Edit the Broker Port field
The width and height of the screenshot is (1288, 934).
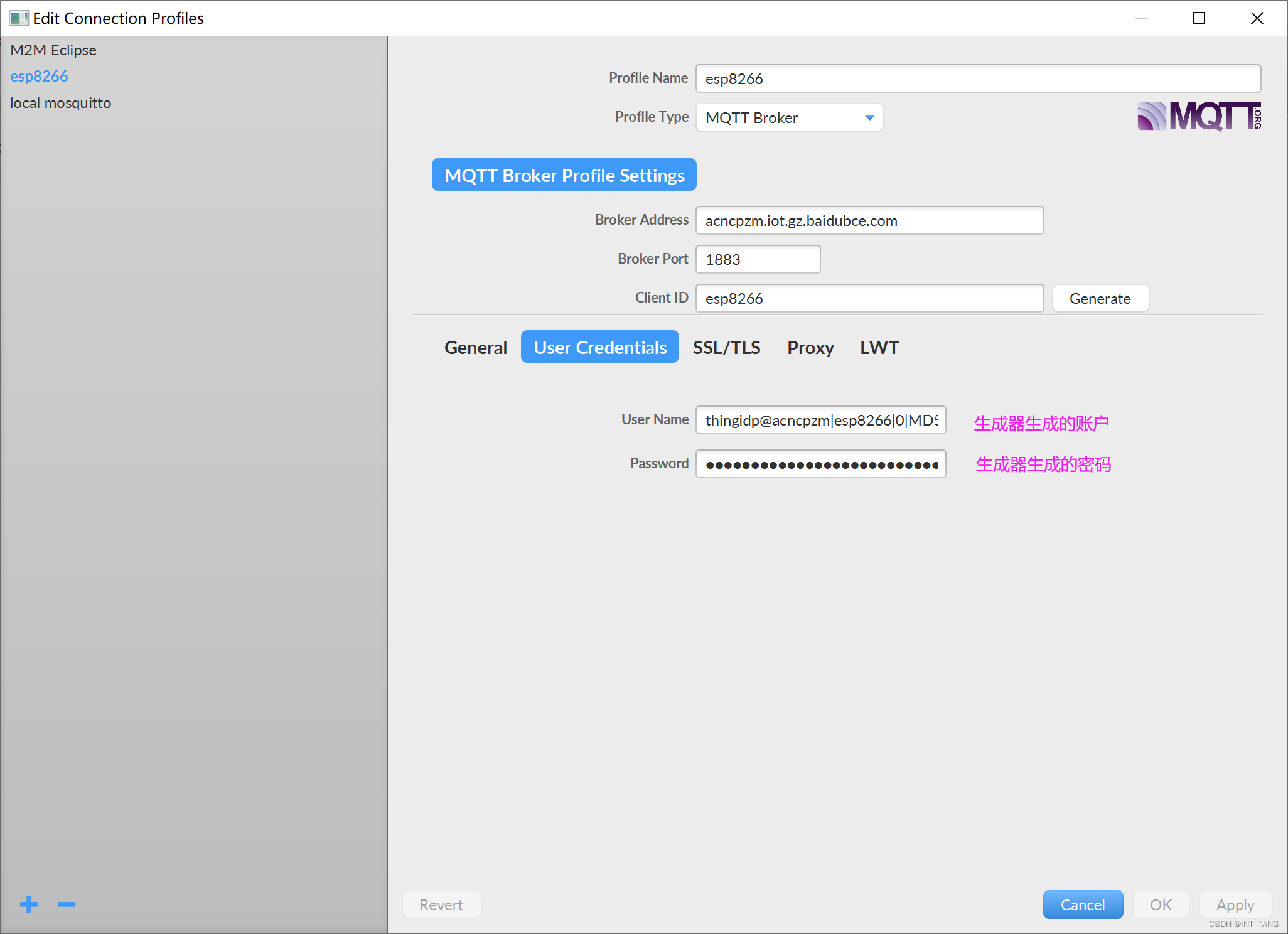point(758,259)
